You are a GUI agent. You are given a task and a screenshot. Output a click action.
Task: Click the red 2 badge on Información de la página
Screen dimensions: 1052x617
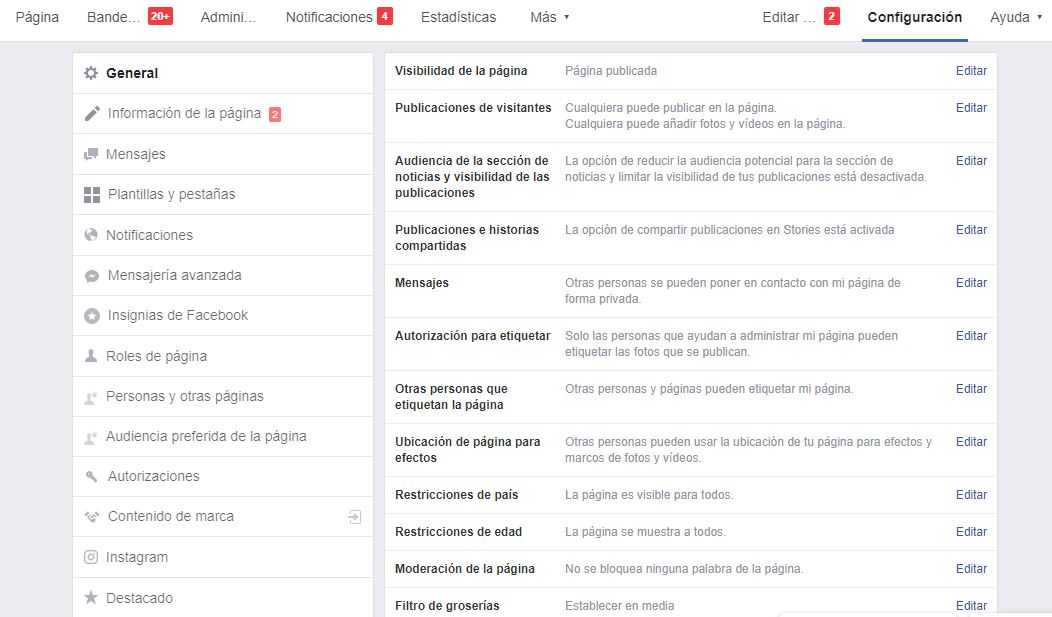point(275,115)
